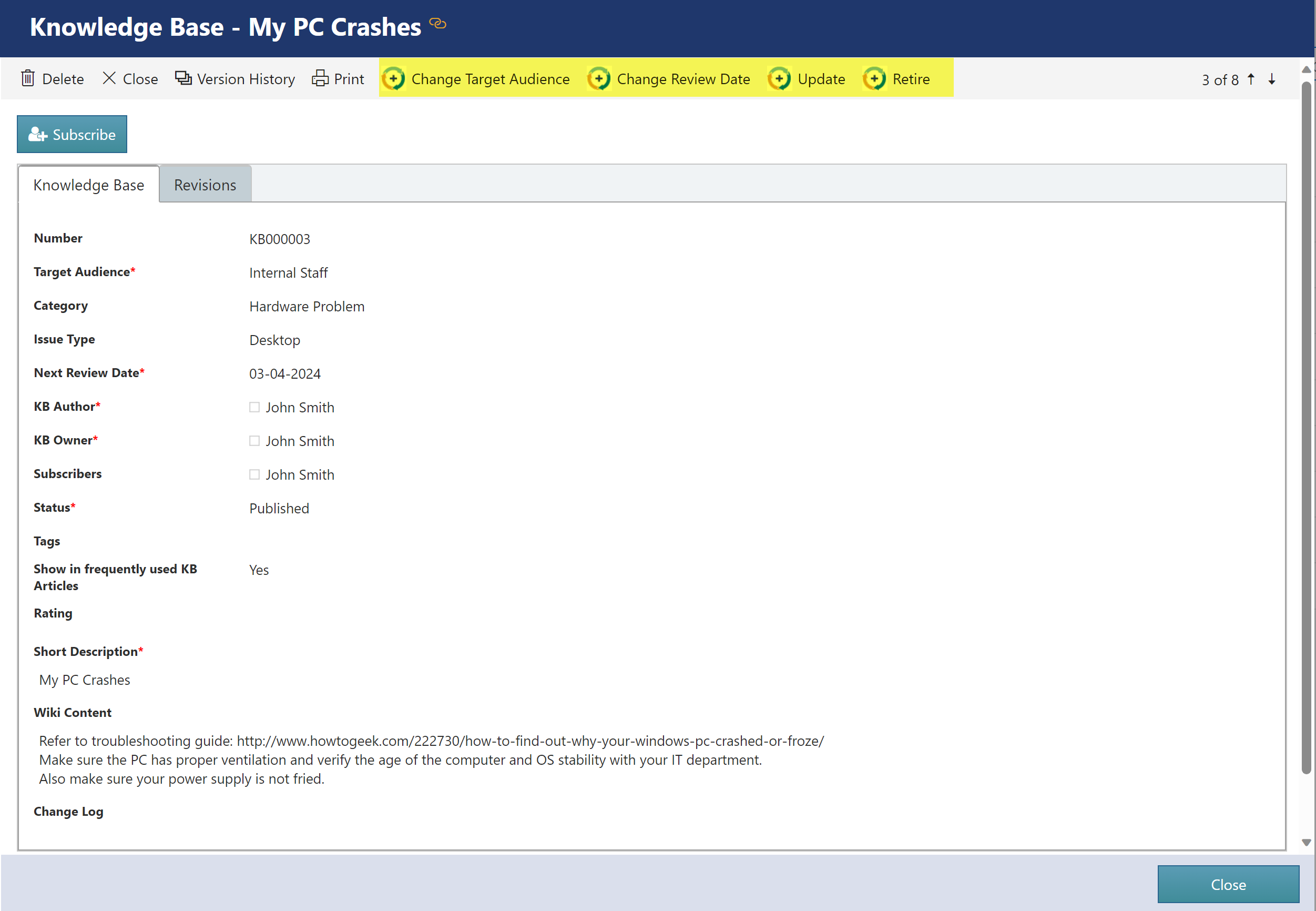Click the link icon beside the title
1316x911 pixels.
437,24
